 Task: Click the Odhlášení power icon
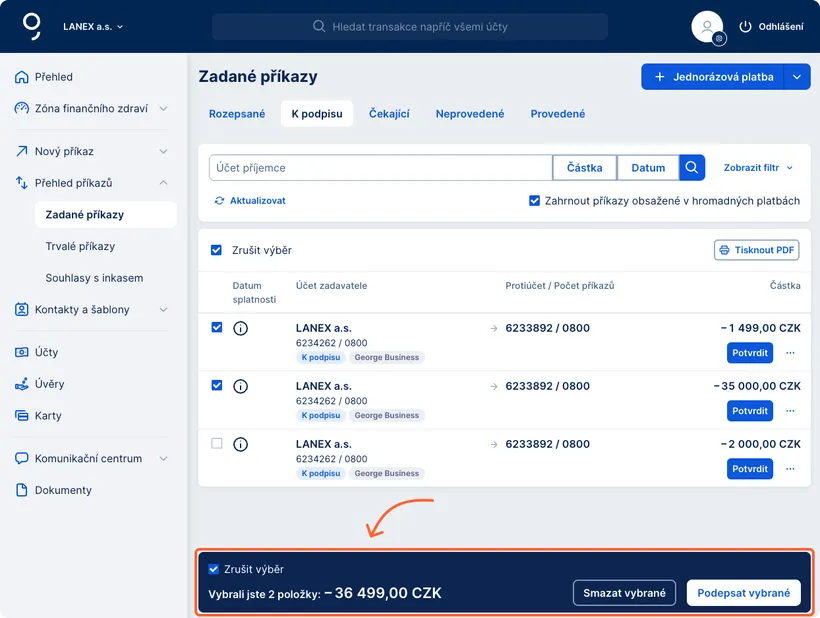point(745,27)
